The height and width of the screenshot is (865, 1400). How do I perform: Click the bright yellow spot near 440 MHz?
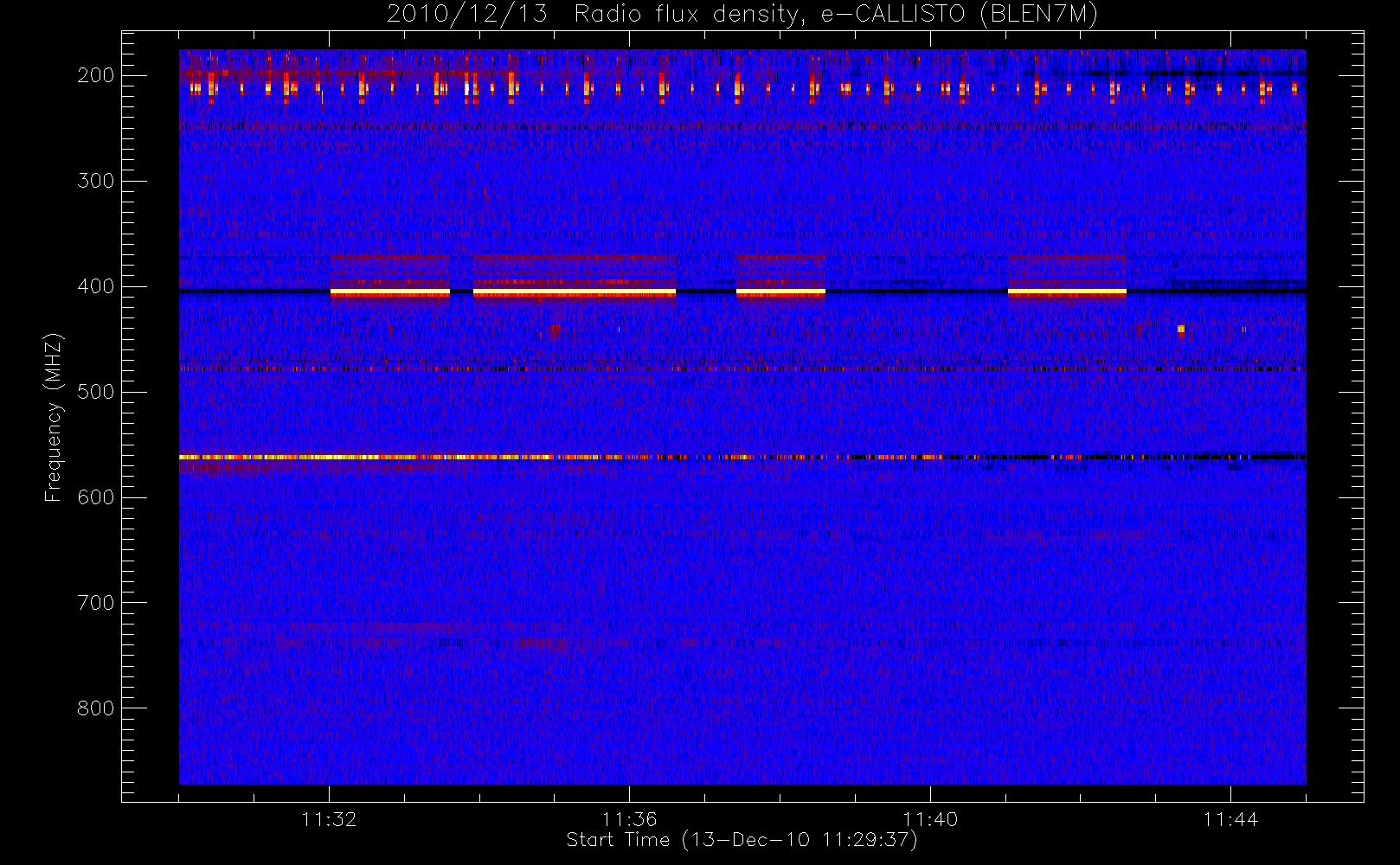(1181, 330)
